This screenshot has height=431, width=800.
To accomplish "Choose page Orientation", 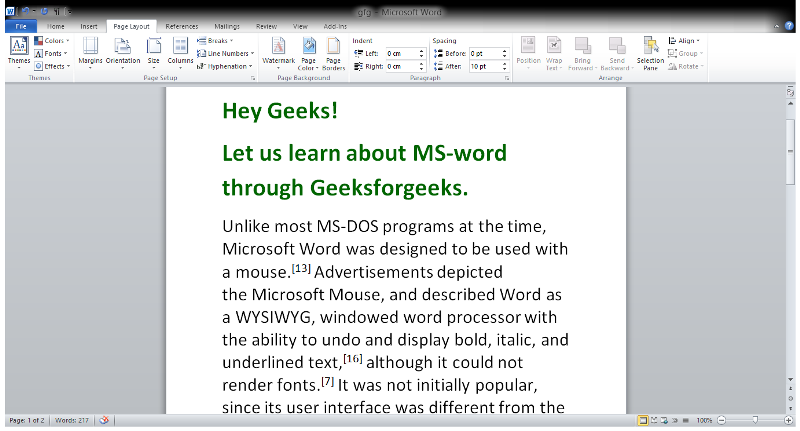I will pyautogui.click(x=122, y=53).
